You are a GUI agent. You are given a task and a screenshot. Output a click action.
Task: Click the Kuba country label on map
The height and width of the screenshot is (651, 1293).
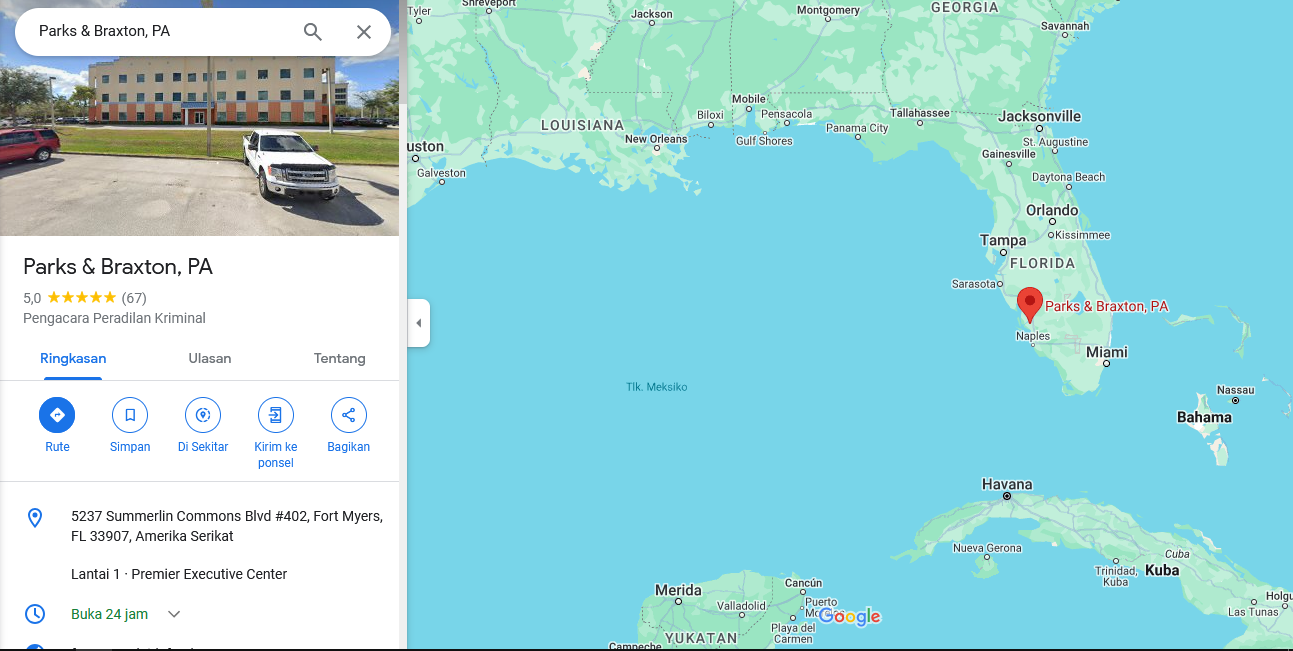[1162, 570]
